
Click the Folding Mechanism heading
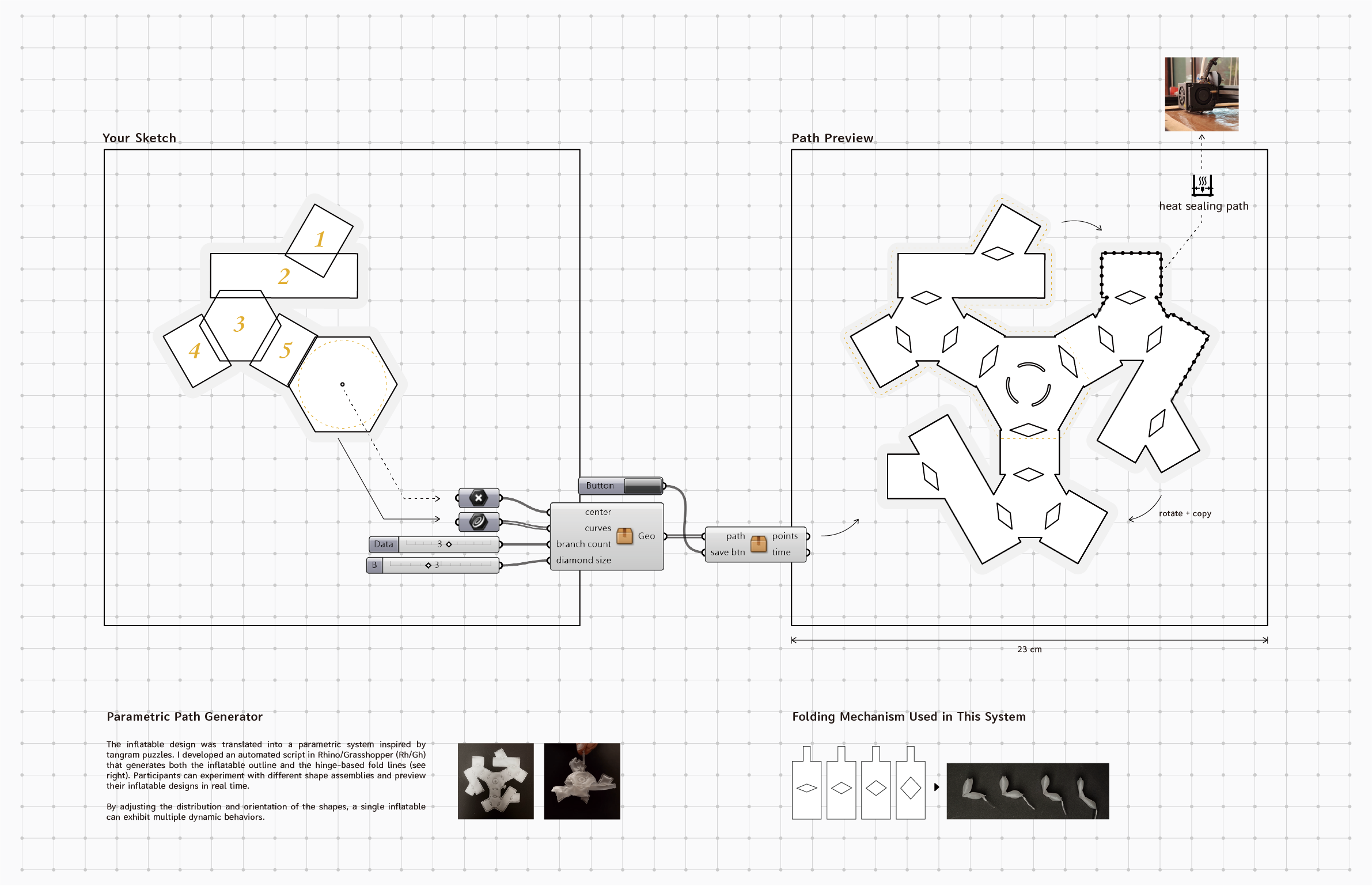point(908,717)
